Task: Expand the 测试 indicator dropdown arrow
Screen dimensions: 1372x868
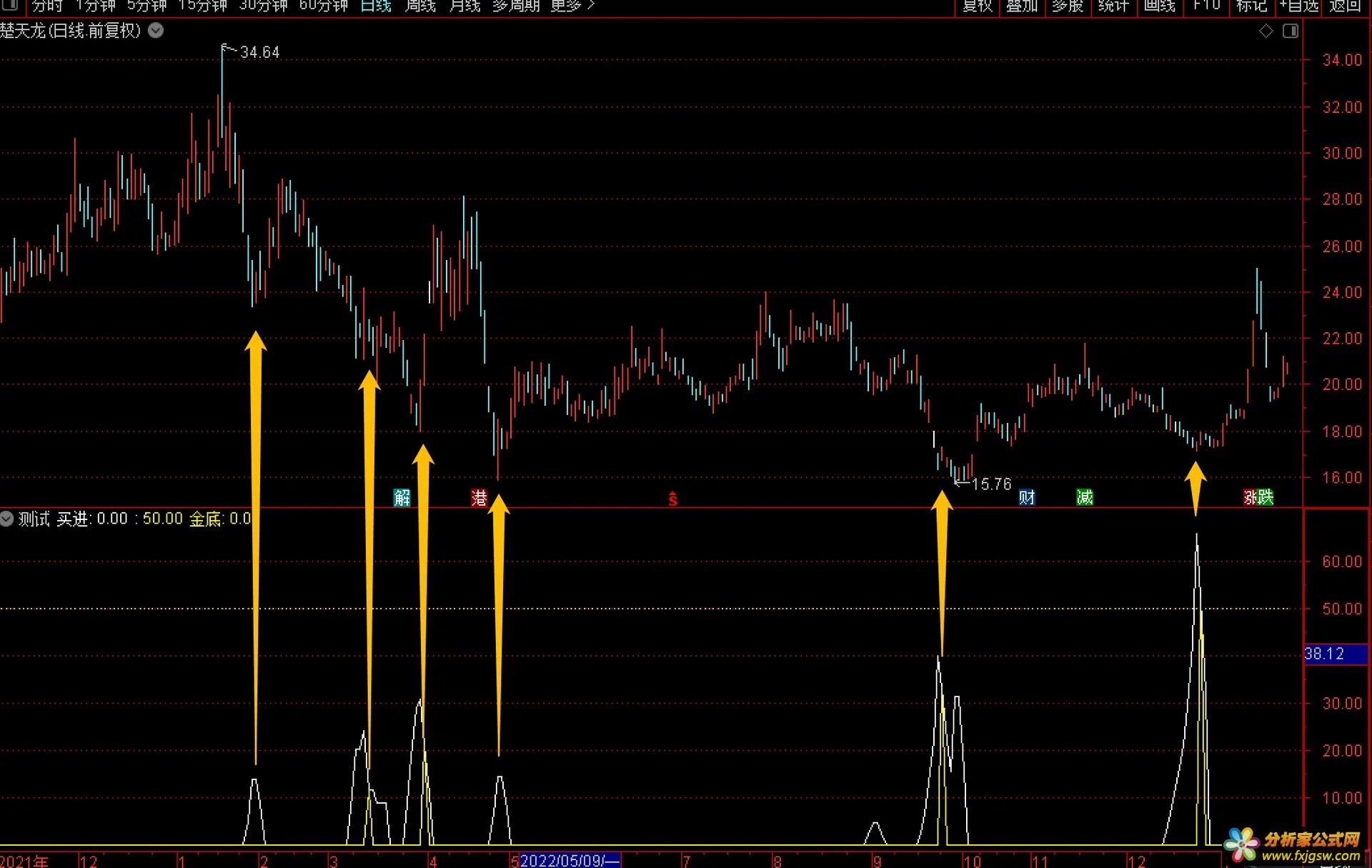Action: 7,519
